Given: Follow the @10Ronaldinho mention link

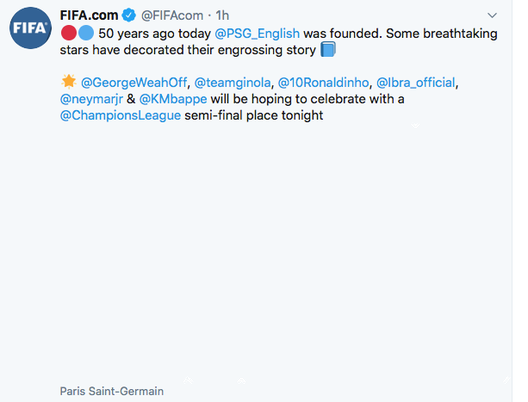Looking at the screenshot, I should (323, 82).
